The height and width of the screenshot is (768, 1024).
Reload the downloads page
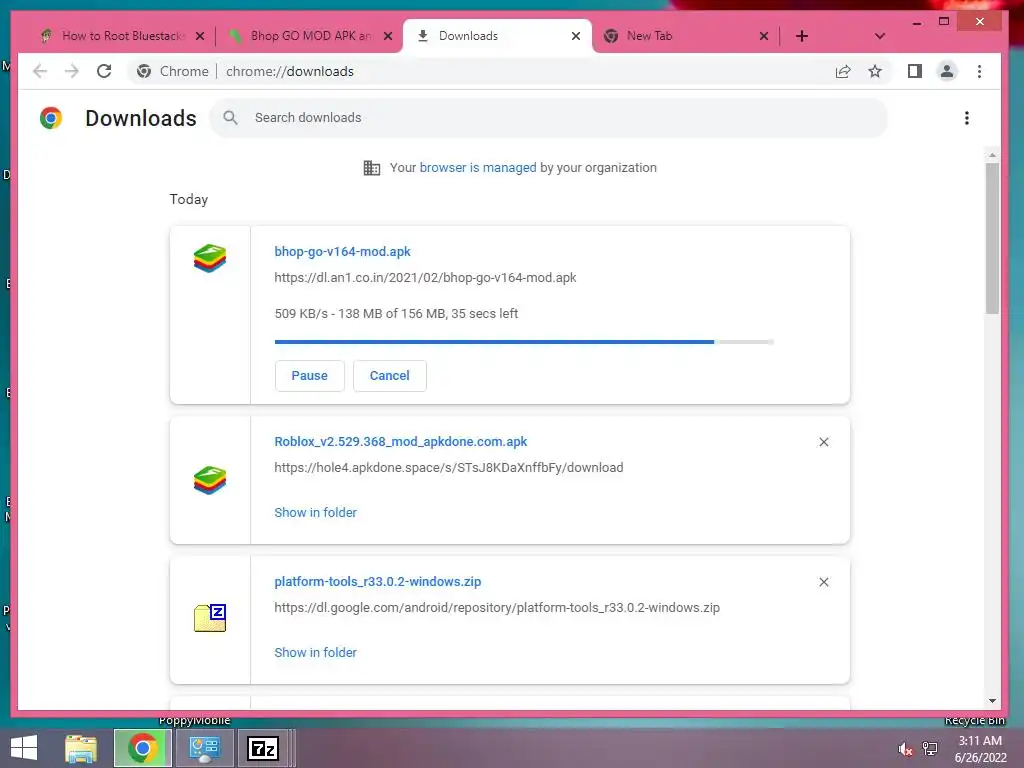pos(104,71)
